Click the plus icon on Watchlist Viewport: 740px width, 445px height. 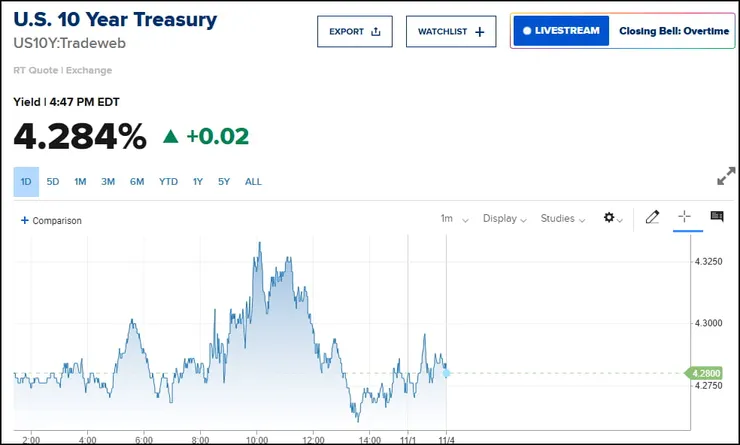(x=480, y=32)
